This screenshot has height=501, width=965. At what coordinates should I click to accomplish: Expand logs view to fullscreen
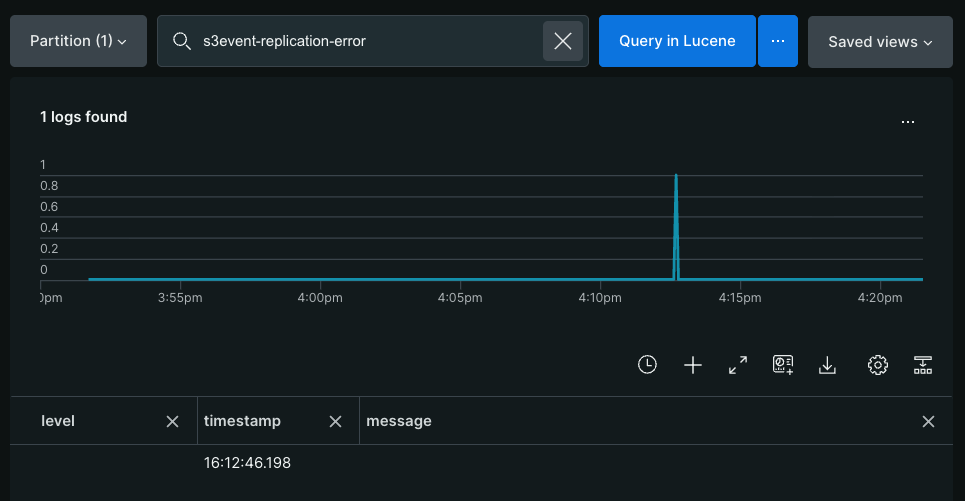pos(738,365)
